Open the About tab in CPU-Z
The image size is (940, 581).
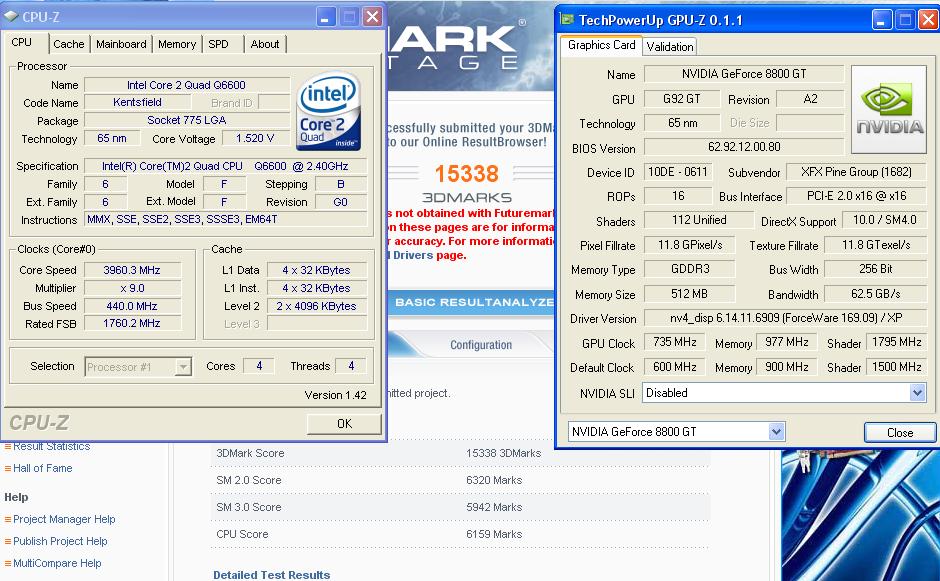[x=264, y=44]
